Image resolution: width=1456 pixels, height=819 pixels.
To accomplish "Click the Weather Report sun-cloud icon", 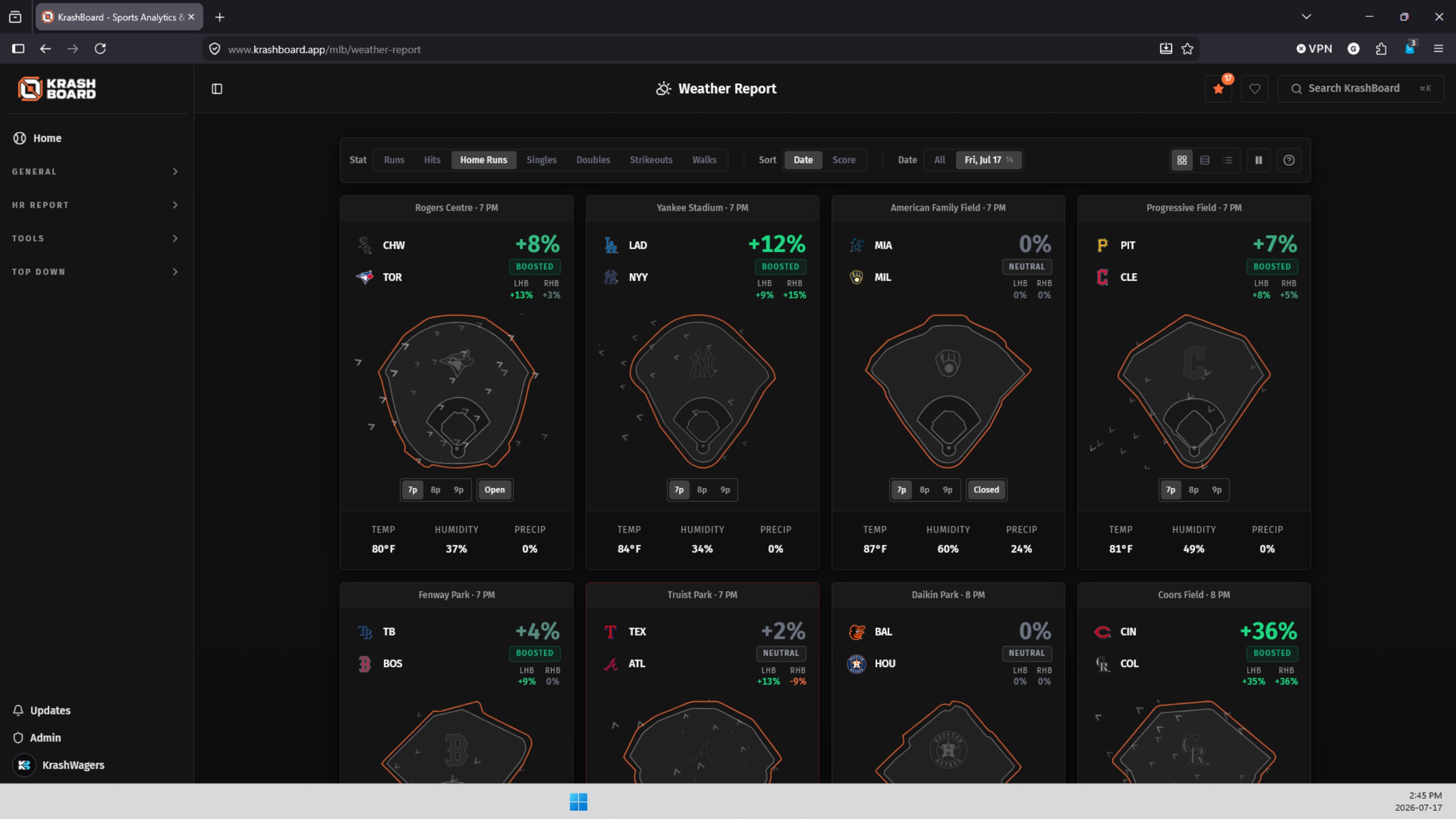I will pos(663,89).
